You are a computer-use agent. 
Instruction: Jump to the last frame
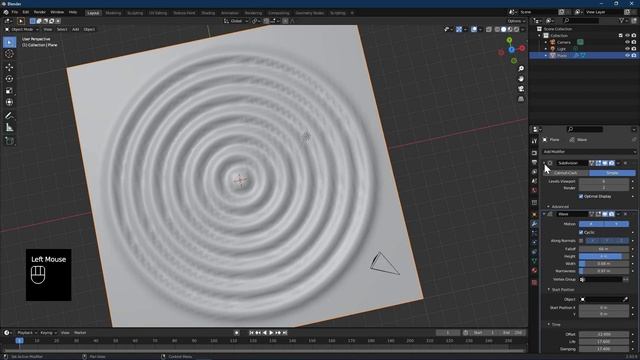(285, 333)
